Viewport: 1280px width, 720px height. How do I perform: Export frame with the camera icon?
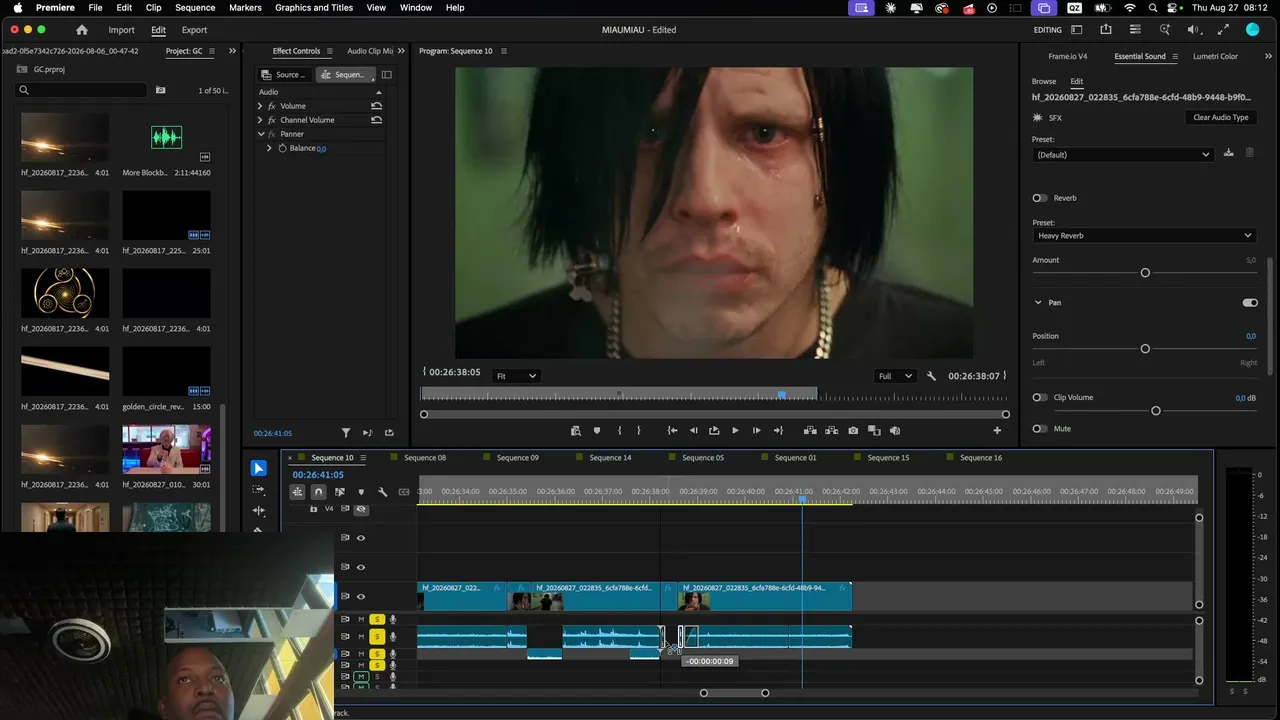(x=853, y=431)
